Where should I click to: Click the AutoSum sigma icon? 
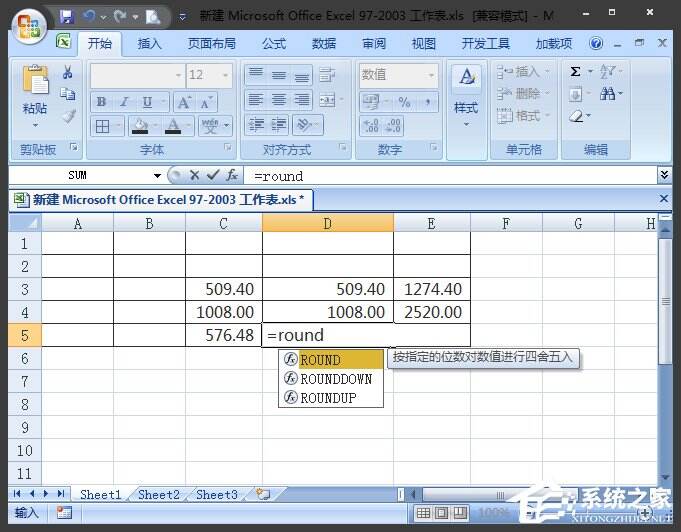point(575,72)
